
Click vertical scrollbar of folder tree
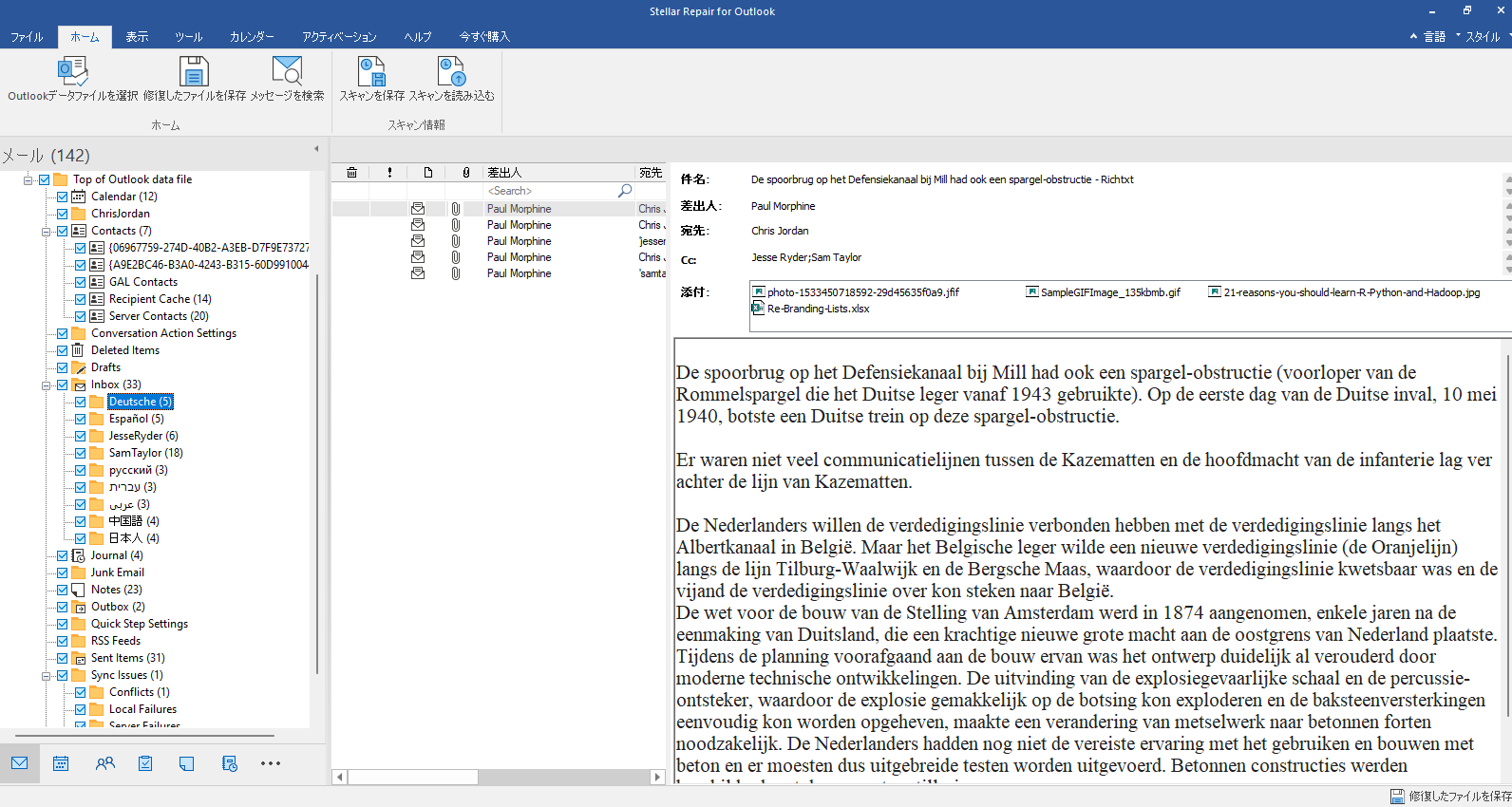click(x=317, y=475)
